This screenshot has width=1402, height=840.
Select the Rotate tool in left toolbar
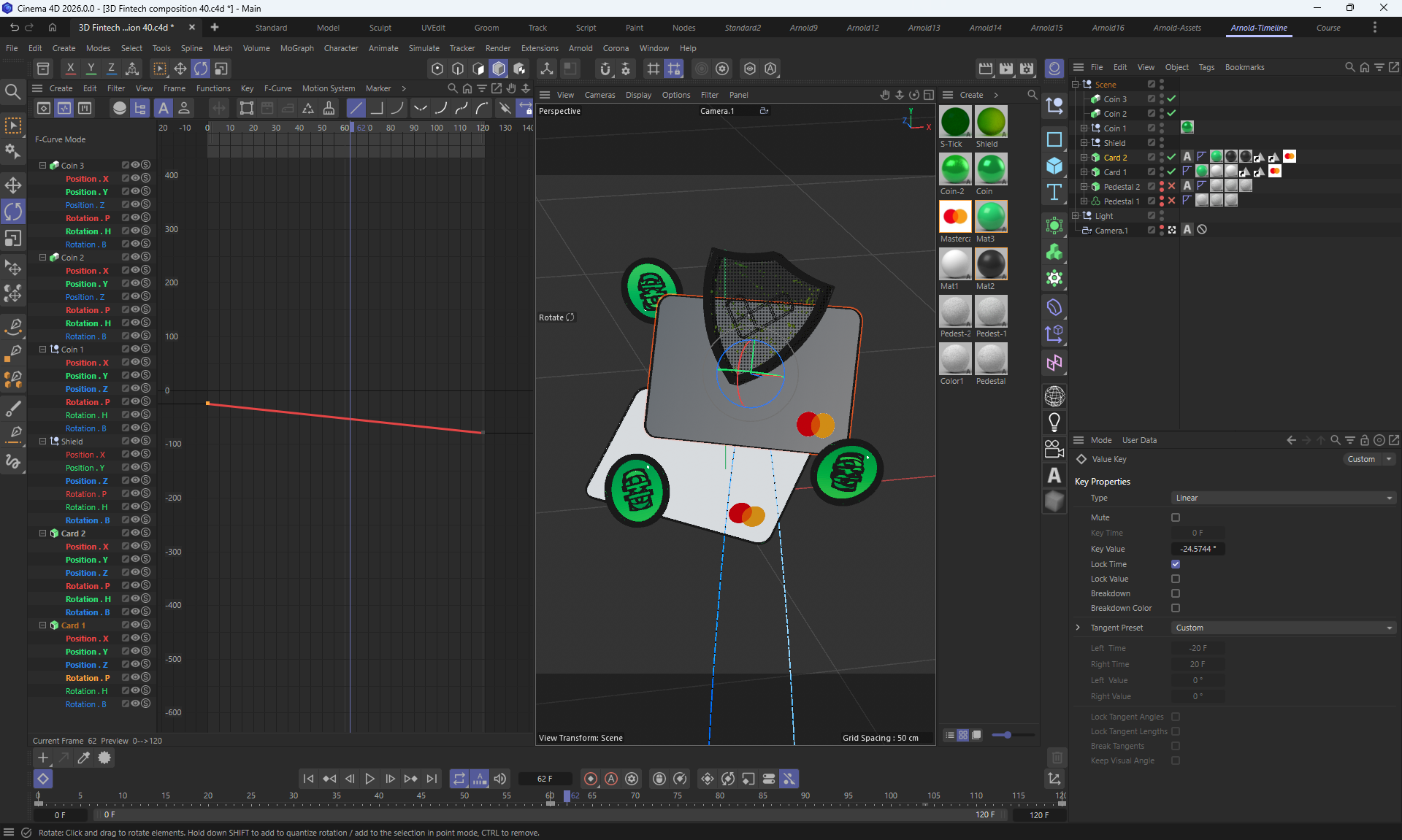[x=13, y=212]
